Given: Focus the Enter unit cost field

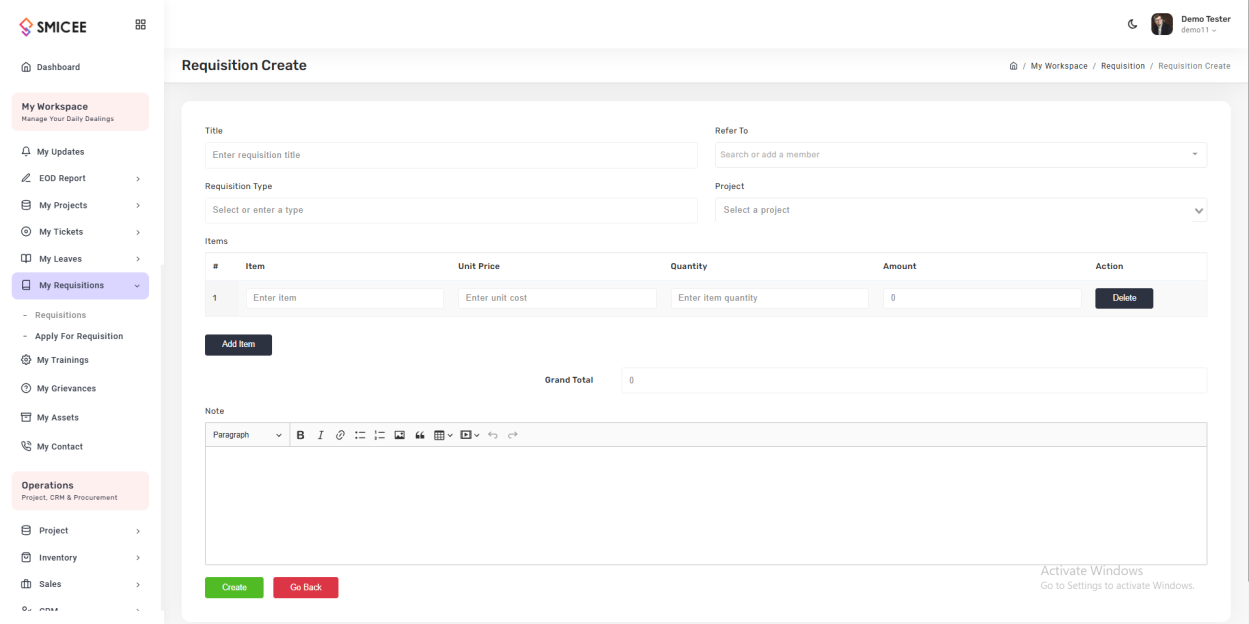Looking at the screenshot, I should pyautogui.click(x=557, y=298).
